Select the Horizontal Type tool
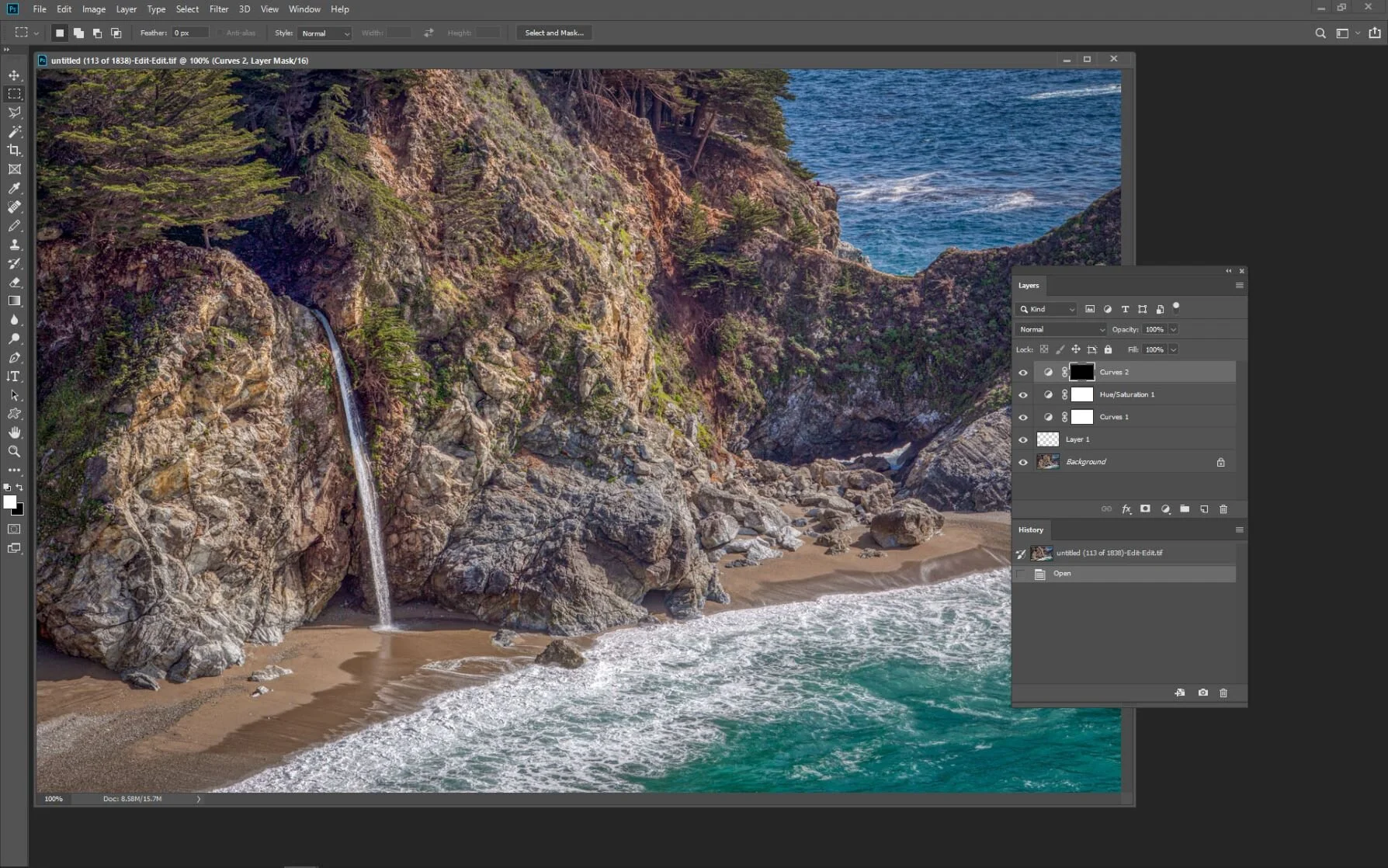The width and height of the screenshot is (1388, 868). point(14,377)
